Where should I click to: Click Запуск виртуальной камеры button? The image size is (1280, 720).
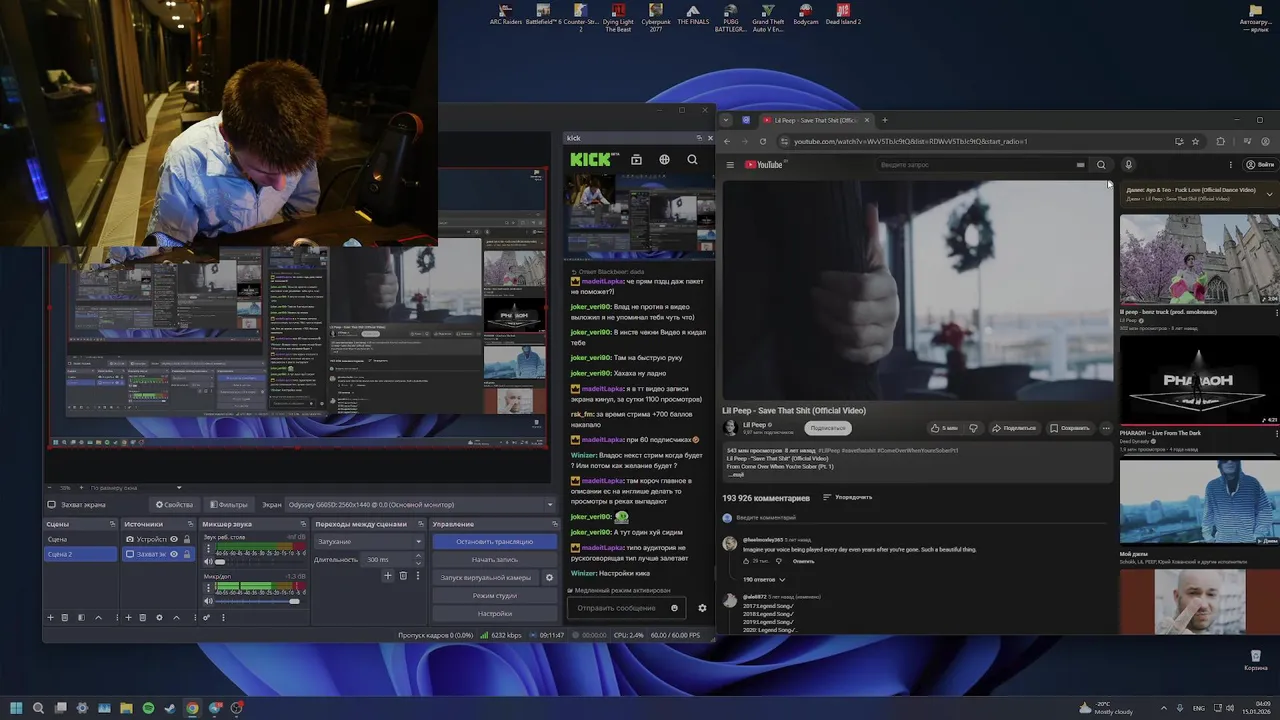click(485, 577)
